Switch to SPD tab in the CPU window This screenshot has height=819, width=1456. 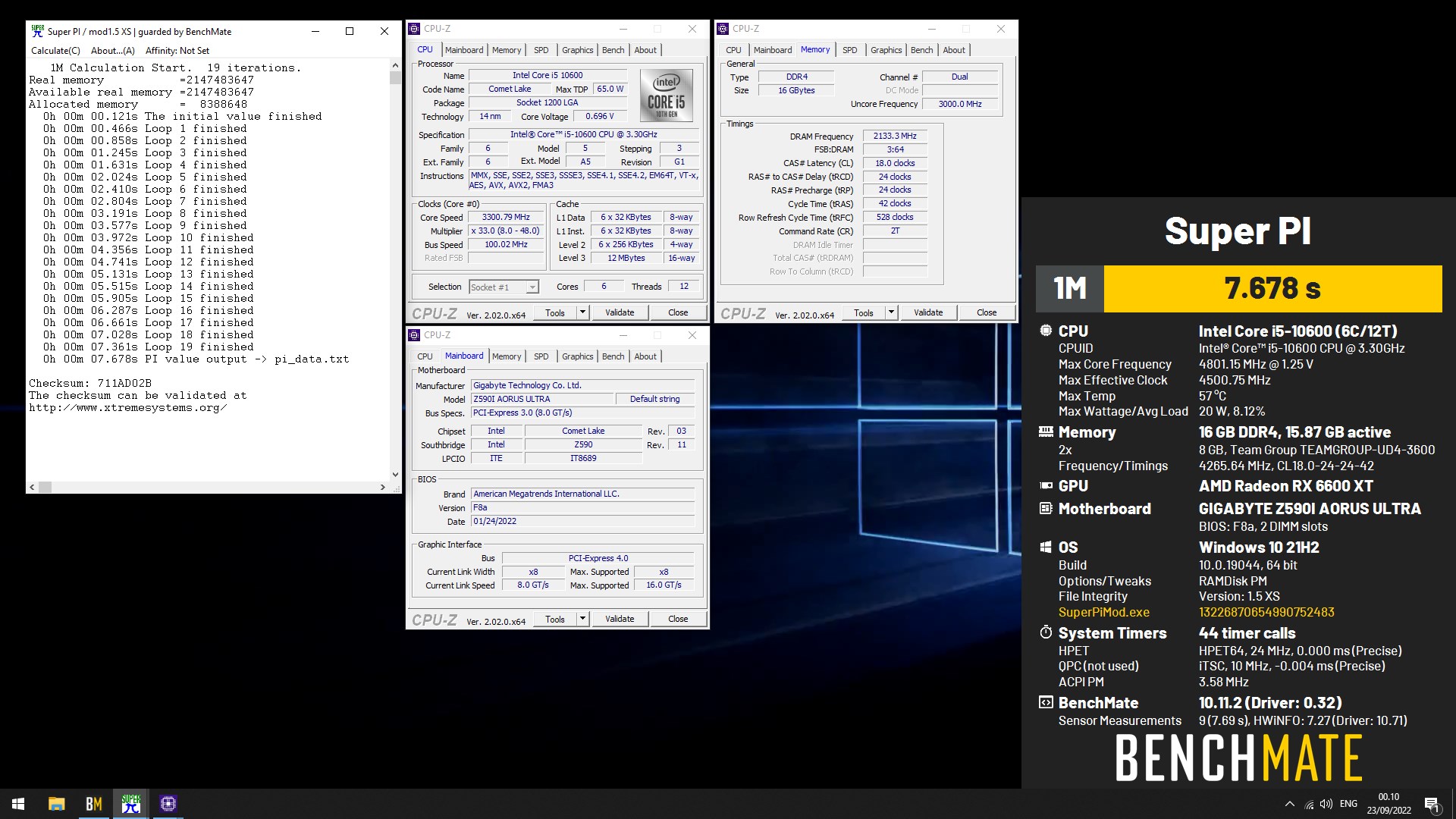coord(541,50)
